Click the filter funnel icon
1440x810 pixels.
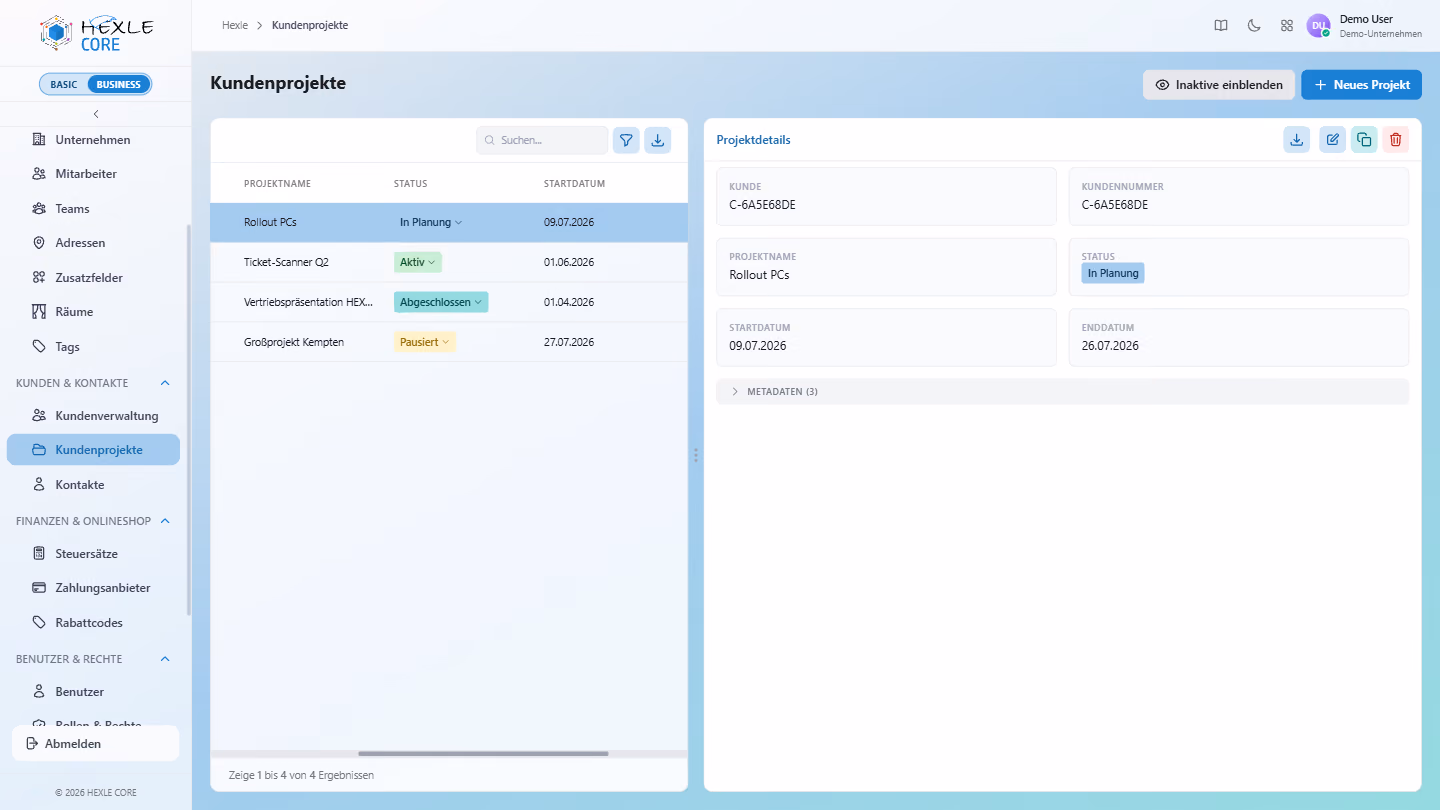[626, 140]
